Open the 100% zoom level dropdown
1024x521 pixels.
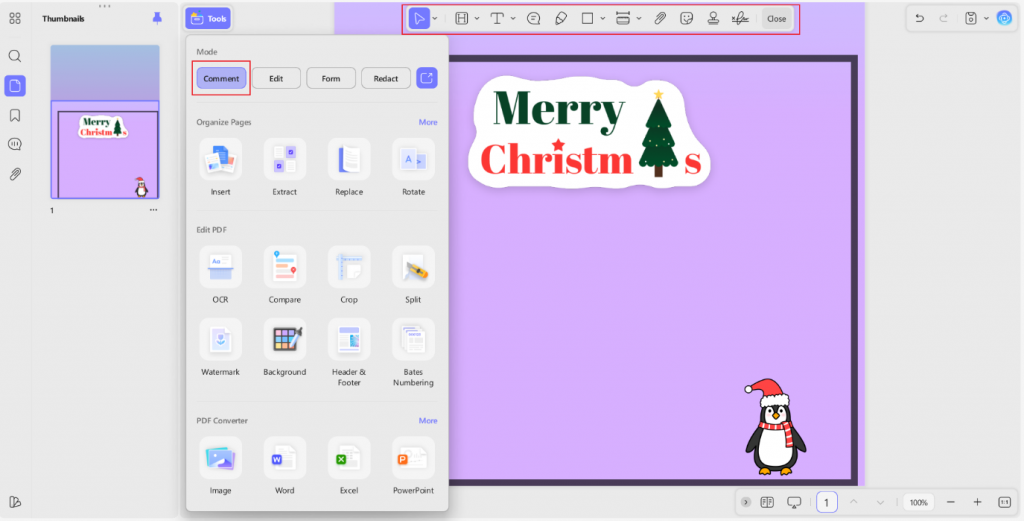(x=919, y=502)
